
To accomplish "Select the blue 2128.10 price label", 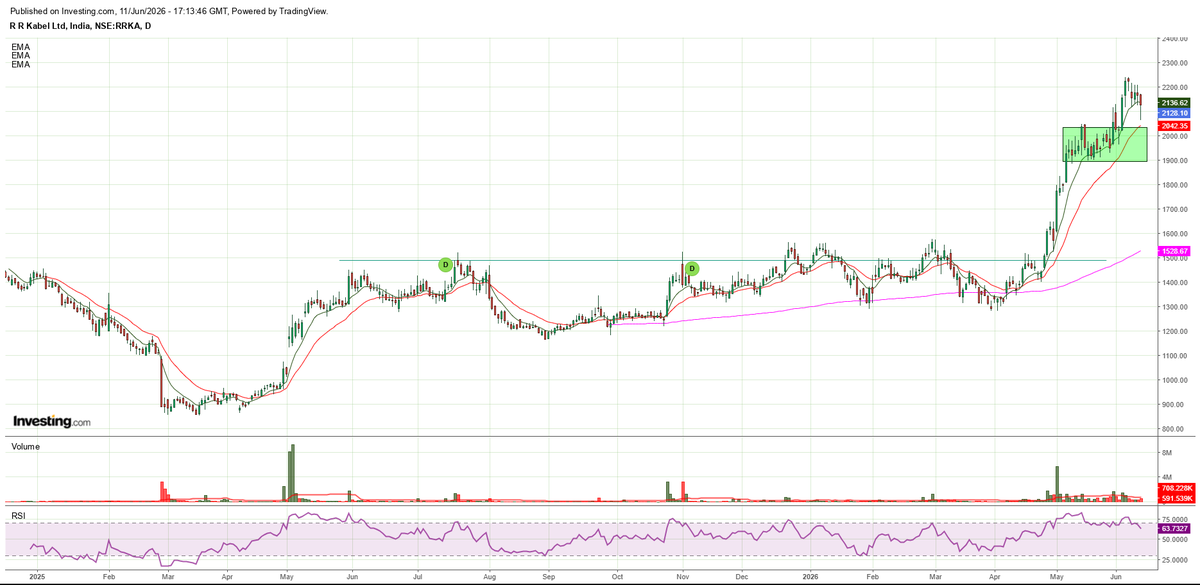I will 1173,114.
